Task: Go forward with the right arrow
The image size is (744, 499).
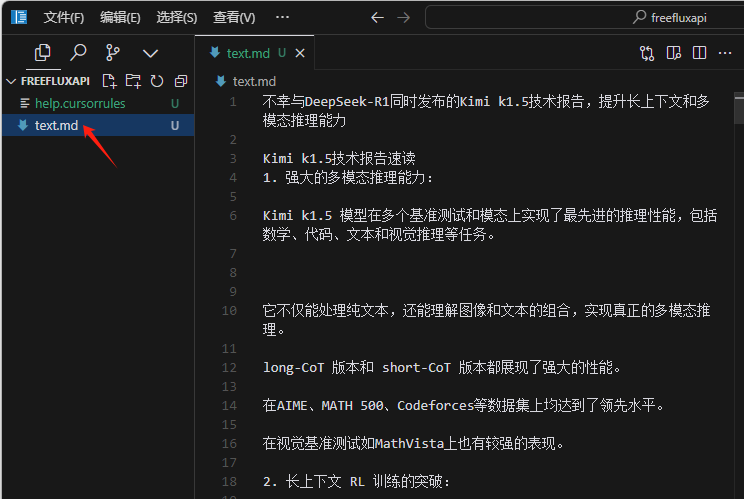Action: pyautogui.click(x=404, y=18)
